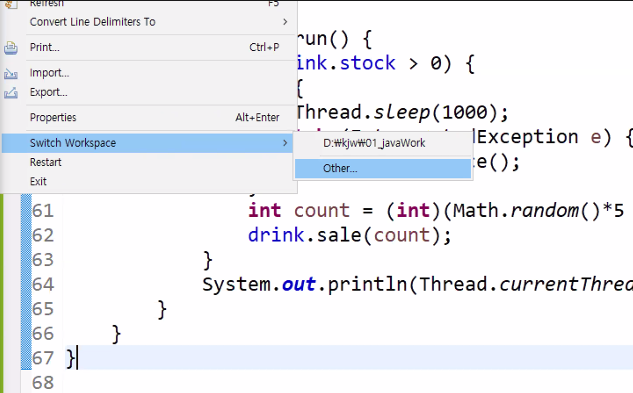Click the printer icon beside Print
633x393 pixels.
click(11, 48)
